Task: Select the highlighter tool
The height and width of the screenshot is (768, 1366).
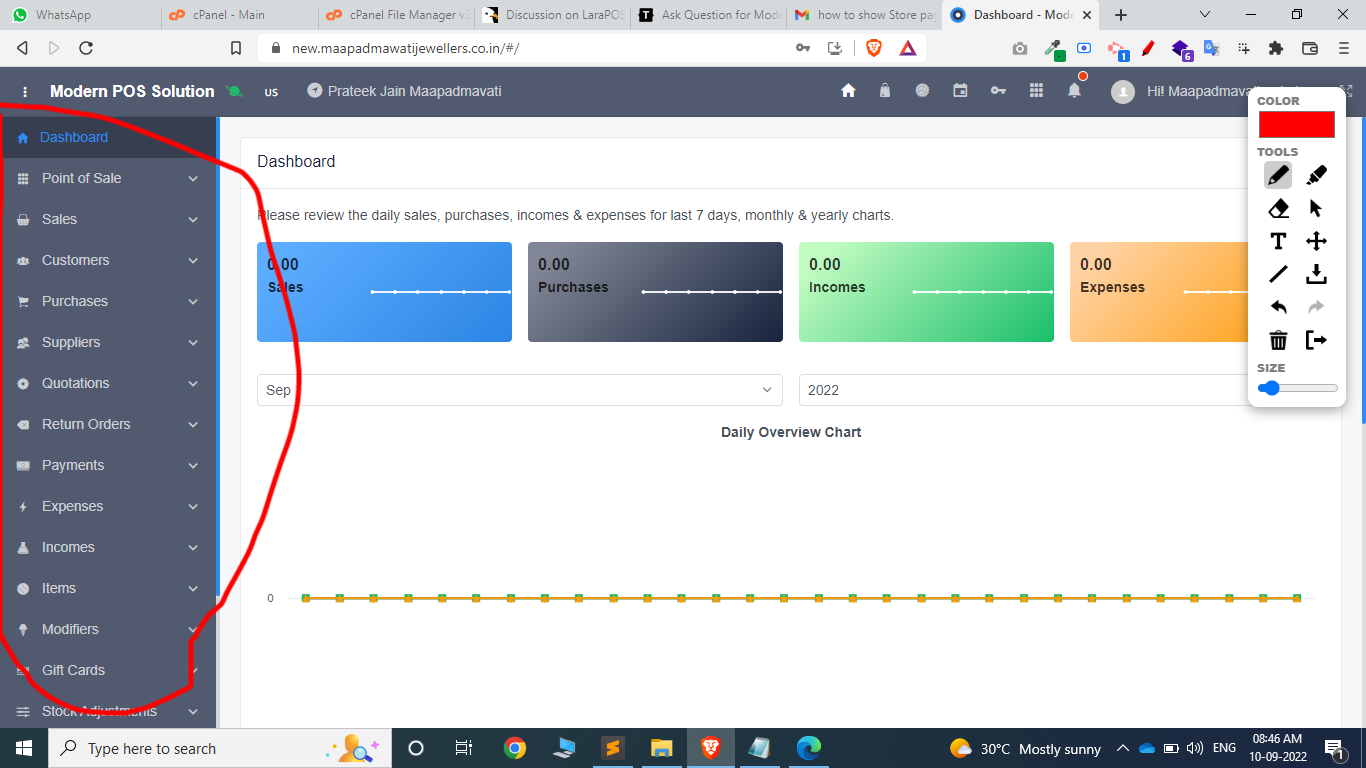Action: [1316, 175]
